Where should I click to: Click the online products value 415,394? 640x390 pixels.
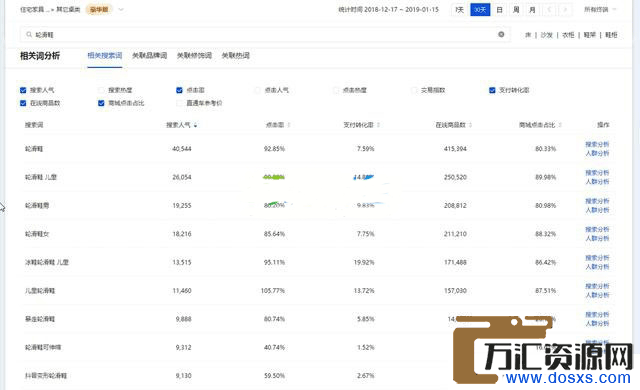pos(455,149)
